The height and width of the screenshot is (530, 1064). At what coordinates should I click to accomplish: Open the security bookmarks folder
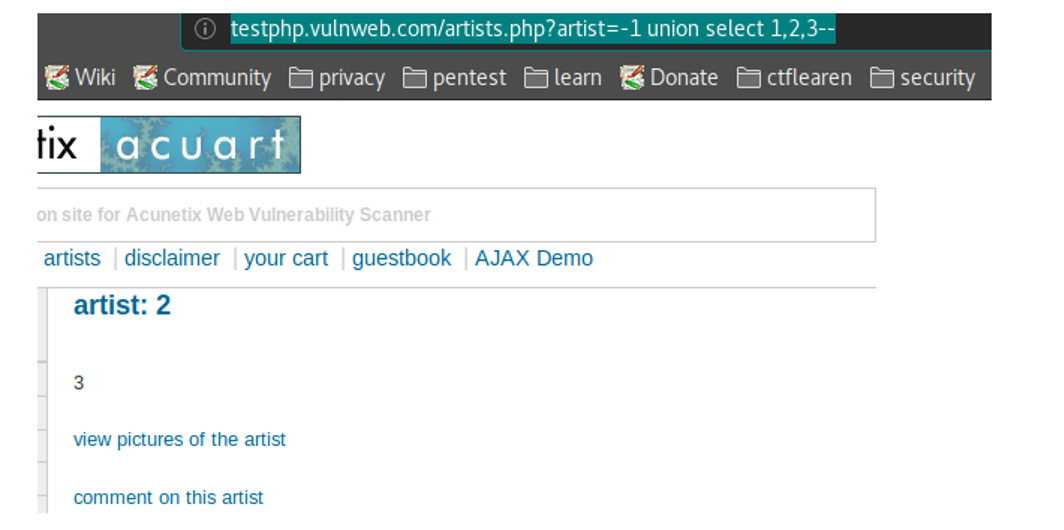click(923, 78)
